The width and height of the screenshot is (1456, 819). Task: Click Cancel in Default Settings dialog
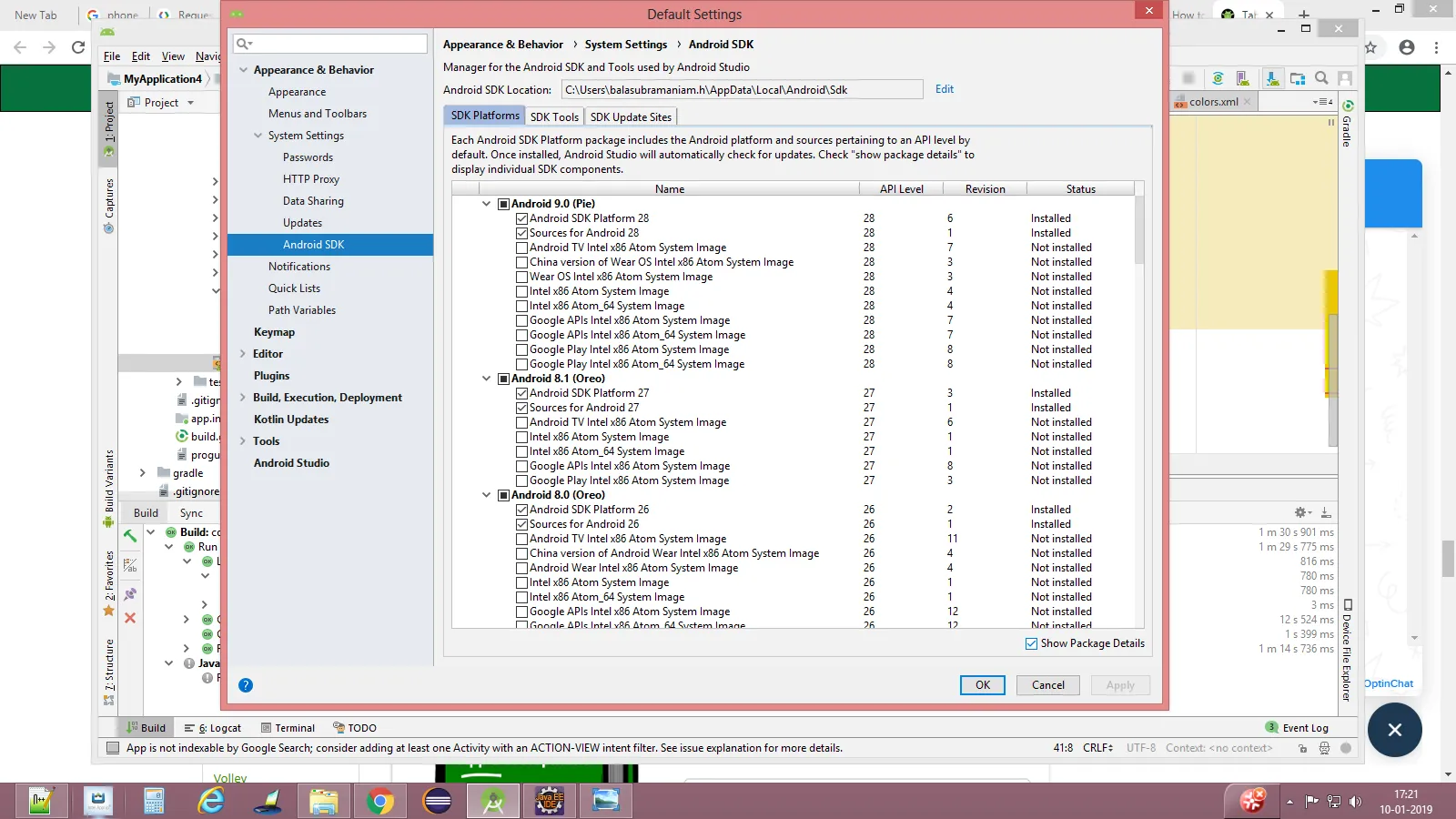(x=1048, y=685)
